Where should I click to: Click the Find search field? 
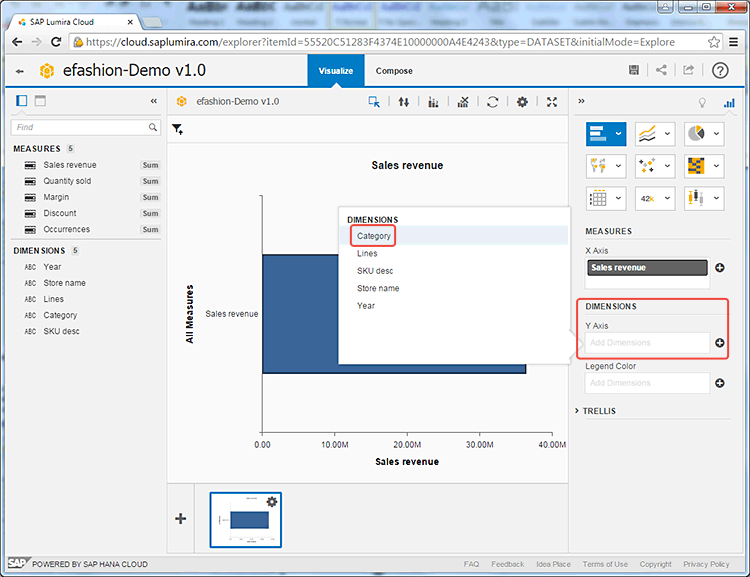[80, 127]
